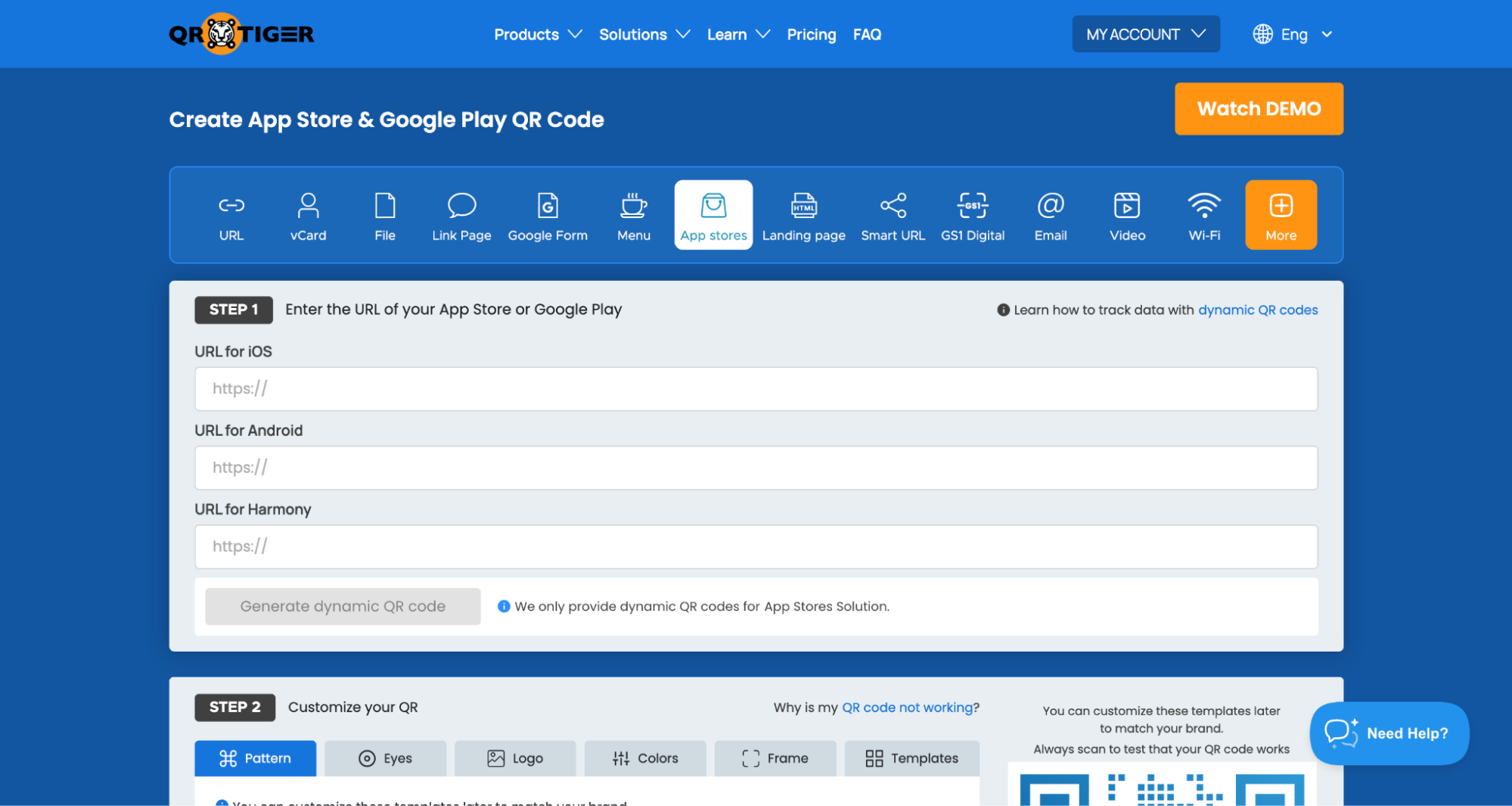
Task: Open the Need Help chat widget
Action: pyautogui.click(x=1389, y=733)
